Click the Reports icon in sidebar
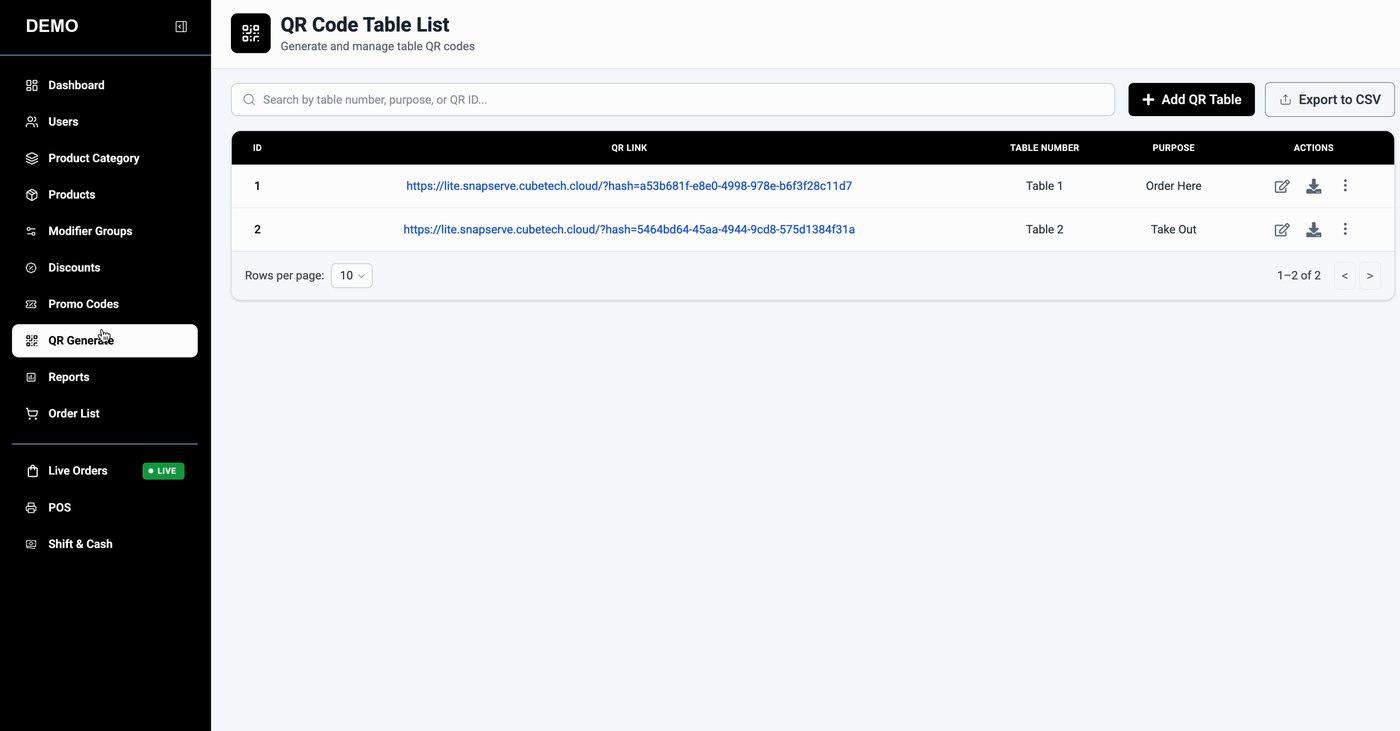The width and height of the screenshot is (1400, 731). click(x=32, y=377)
